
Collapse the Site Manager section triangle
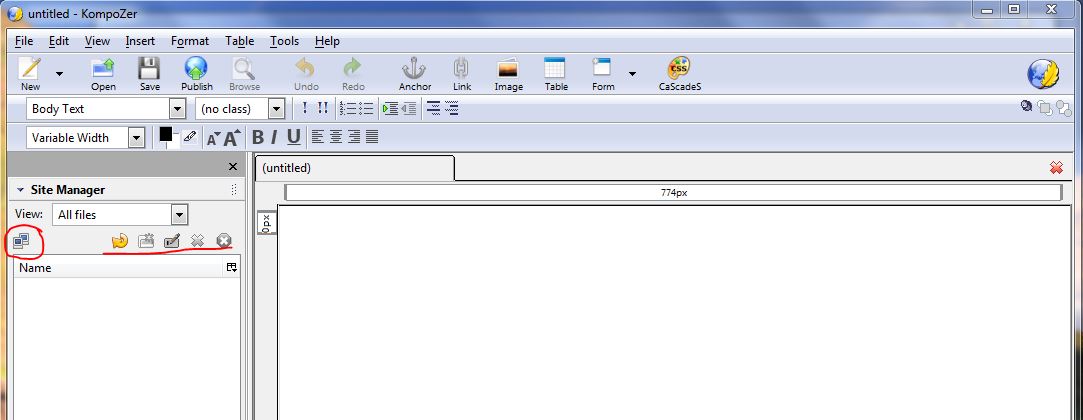[20, 190]
